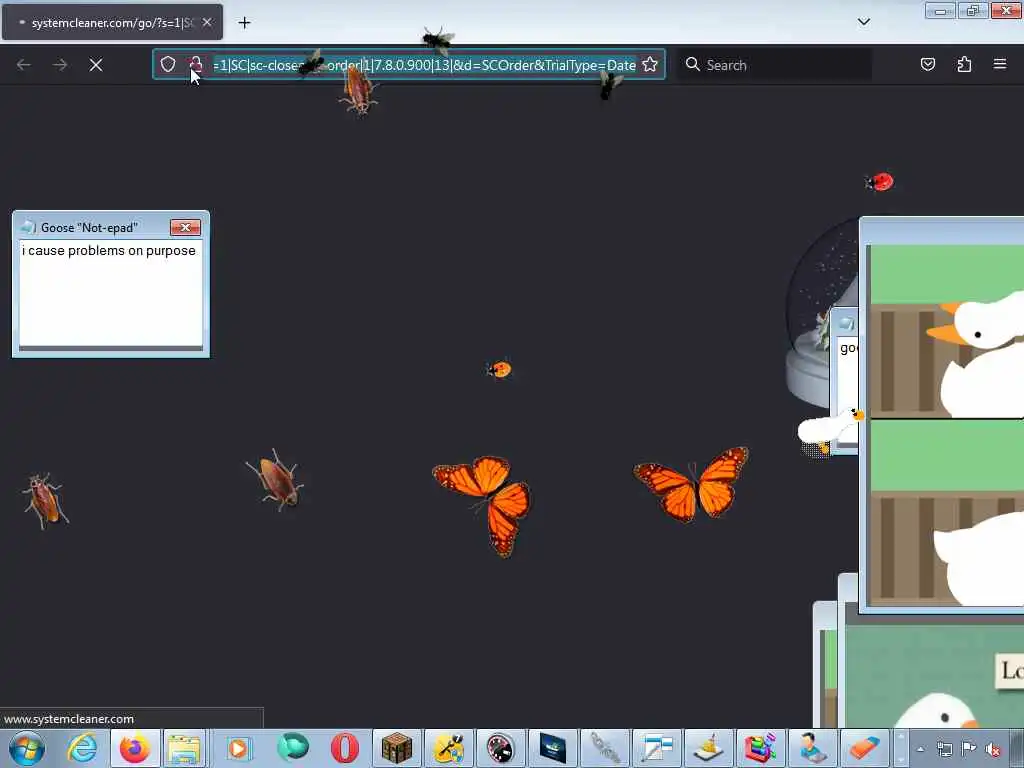Click the goose notepad text area

coord(111,294)
